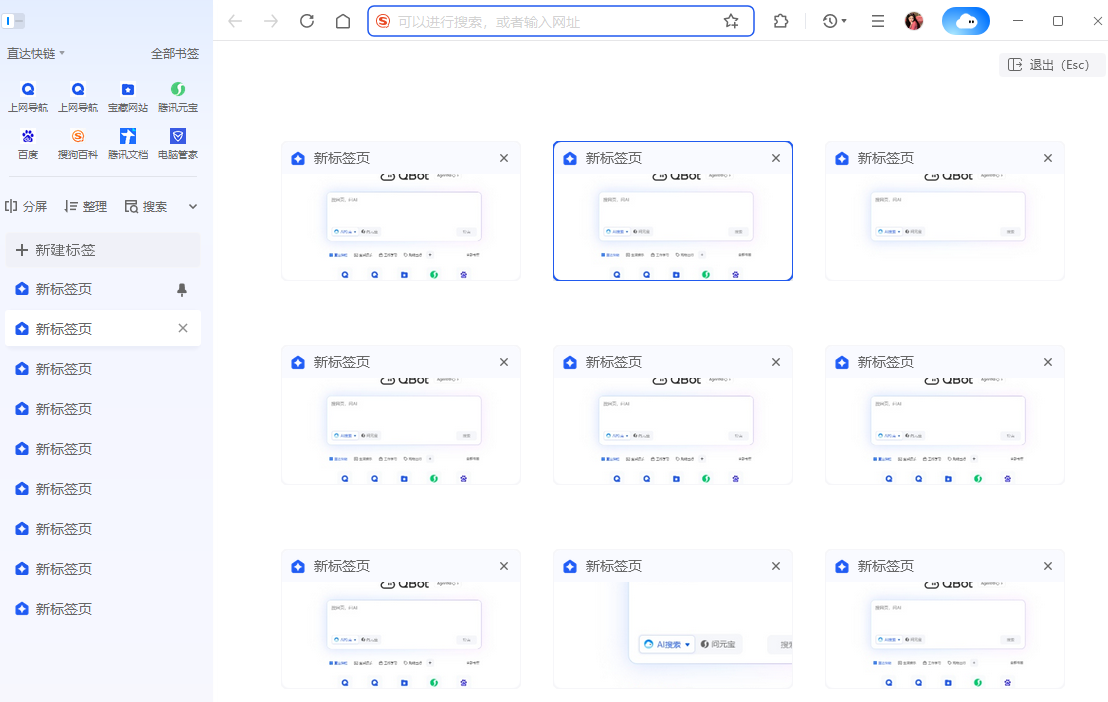Click the blue cloud sync toggle
The height and width of the screenshot is (702, 1108).
pyautogui.click(x=965, y=20)
